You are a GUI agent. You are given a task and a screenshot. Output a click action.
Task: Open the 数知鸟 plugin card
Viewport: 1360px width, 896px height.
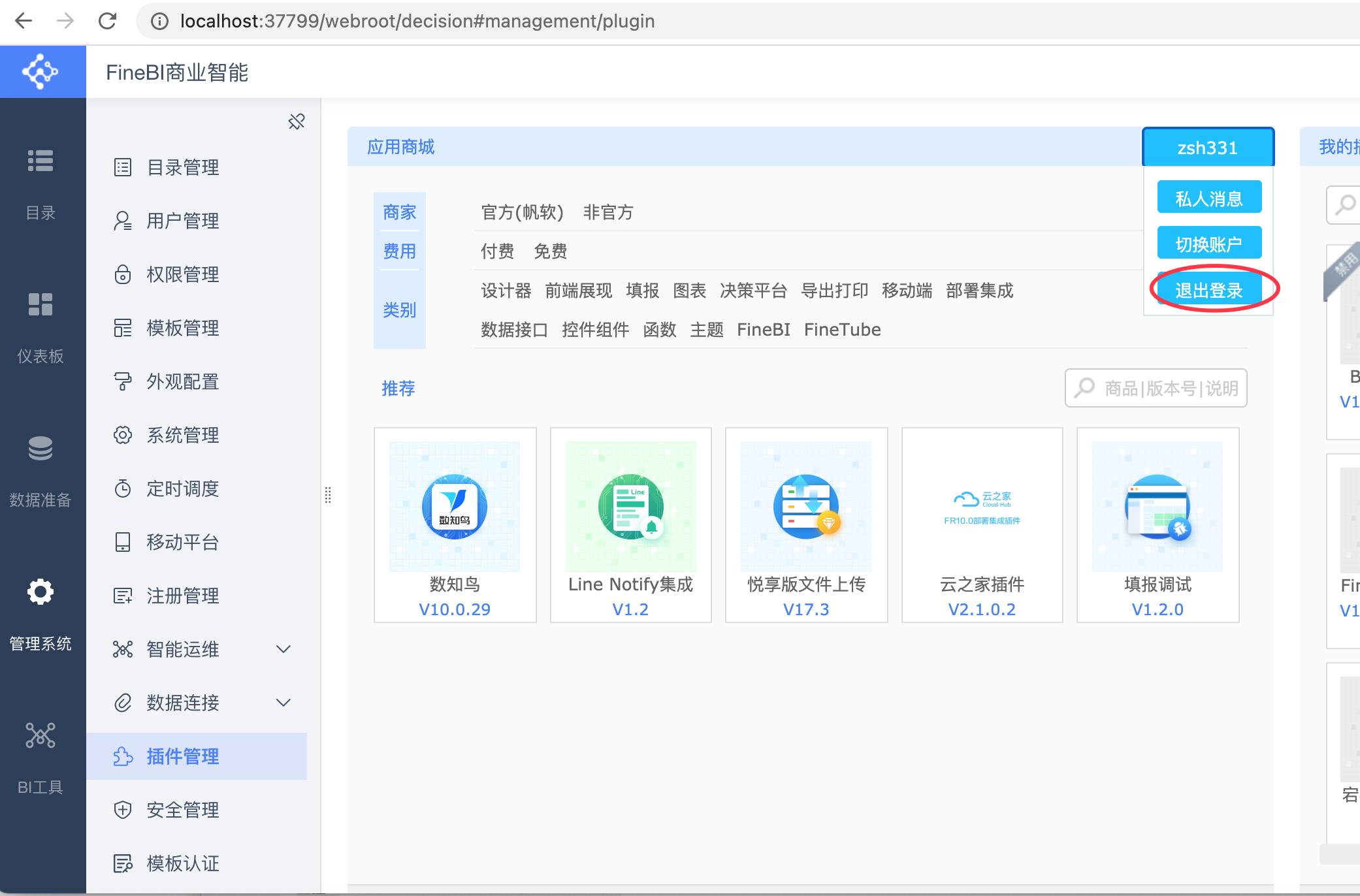[x=455, y=525]
